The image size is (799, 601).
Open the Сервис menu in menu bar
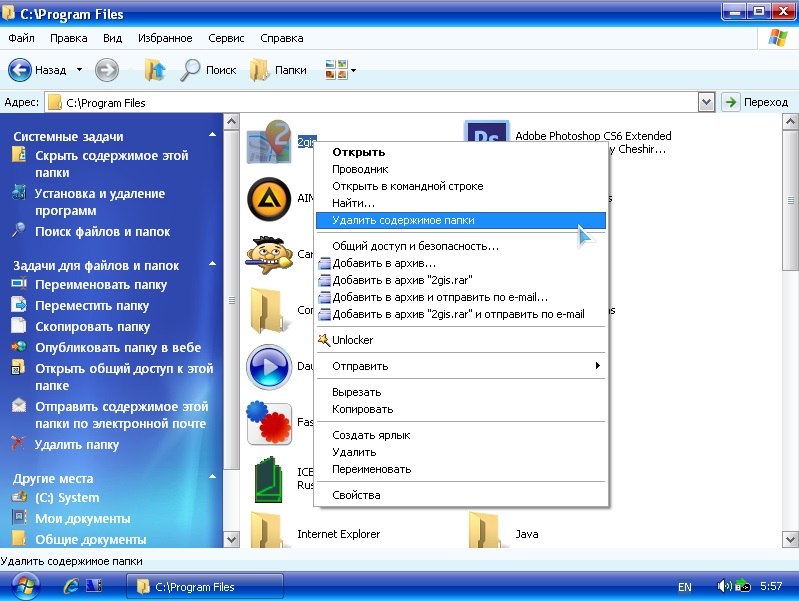coord(226,38)
